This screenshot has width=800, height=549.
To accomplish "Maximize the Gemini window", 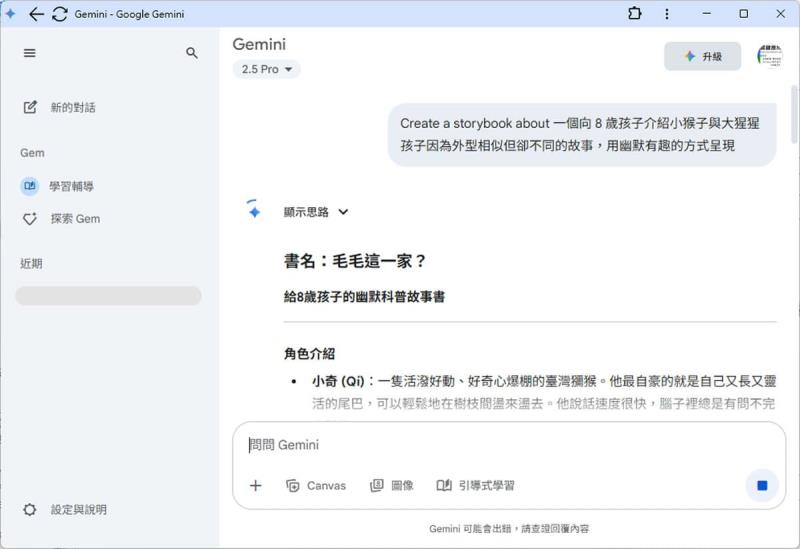I will coord(744,14).
